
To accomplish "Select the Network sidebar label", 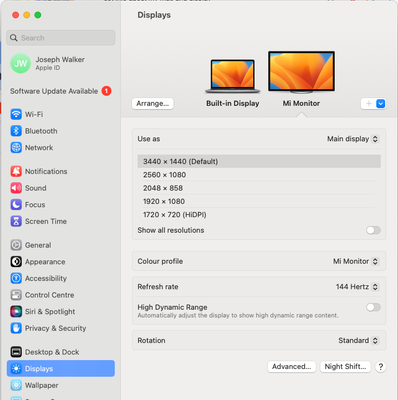I will (39, 147).
